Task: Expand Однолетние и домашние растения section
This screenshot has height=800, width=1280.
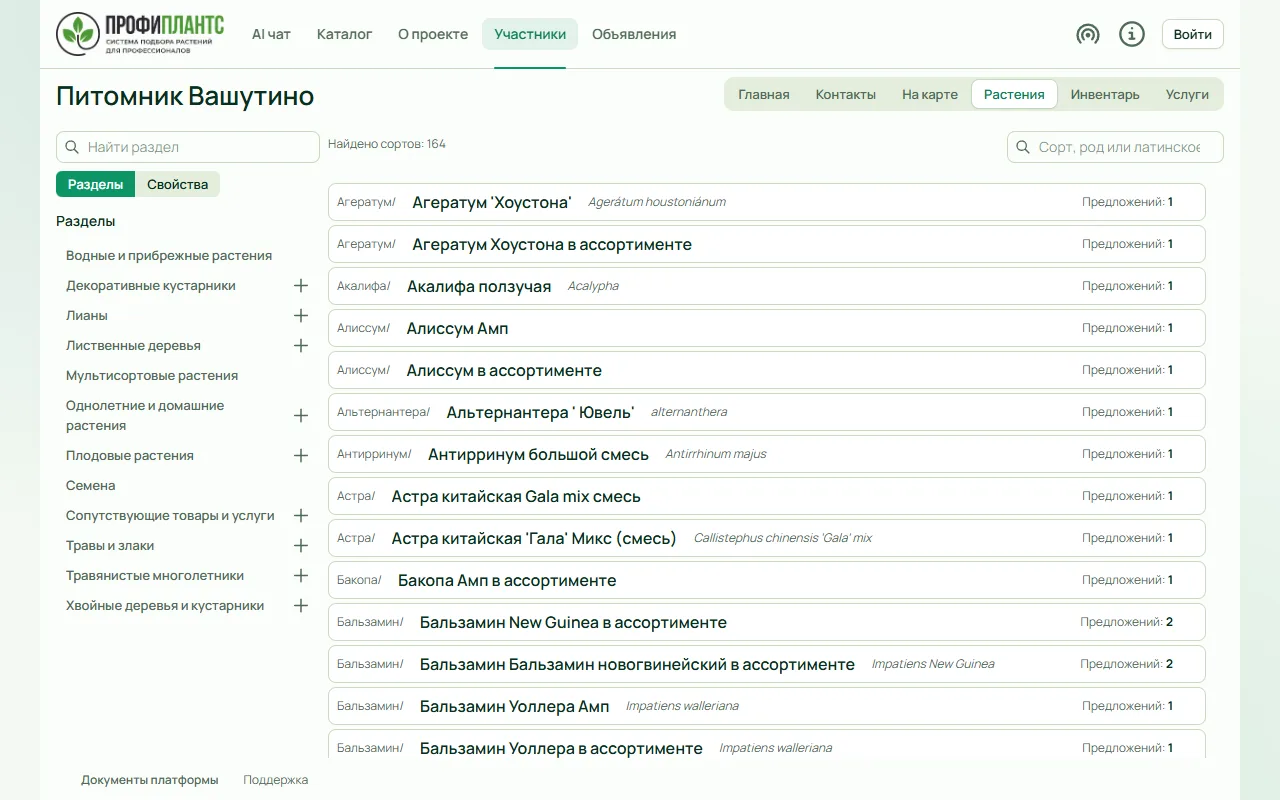Action: coord(301,415)
